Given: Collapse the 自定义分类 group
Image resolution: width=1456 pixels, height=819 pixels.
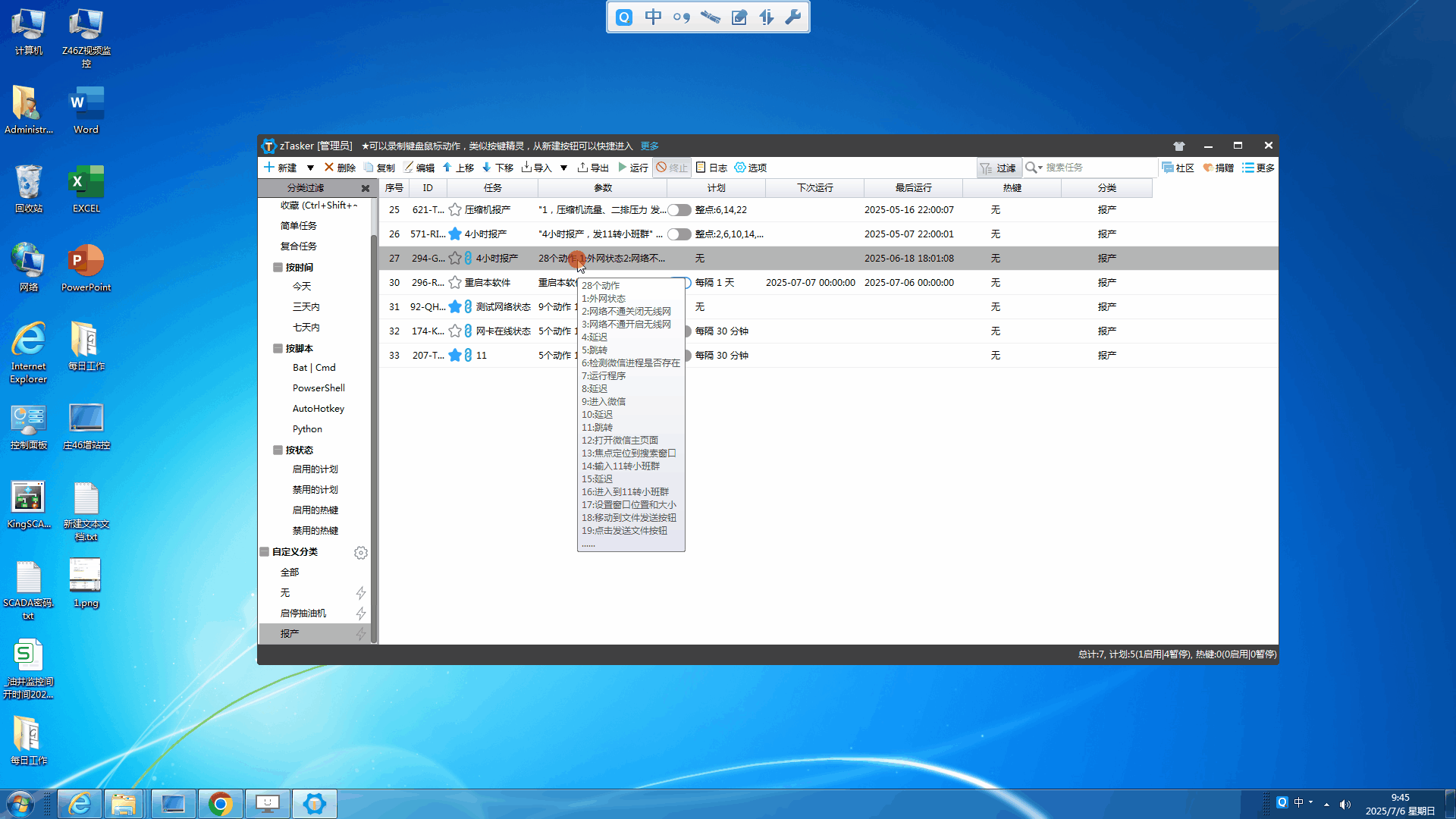Looking at the screenshot, I should [265, 551].
